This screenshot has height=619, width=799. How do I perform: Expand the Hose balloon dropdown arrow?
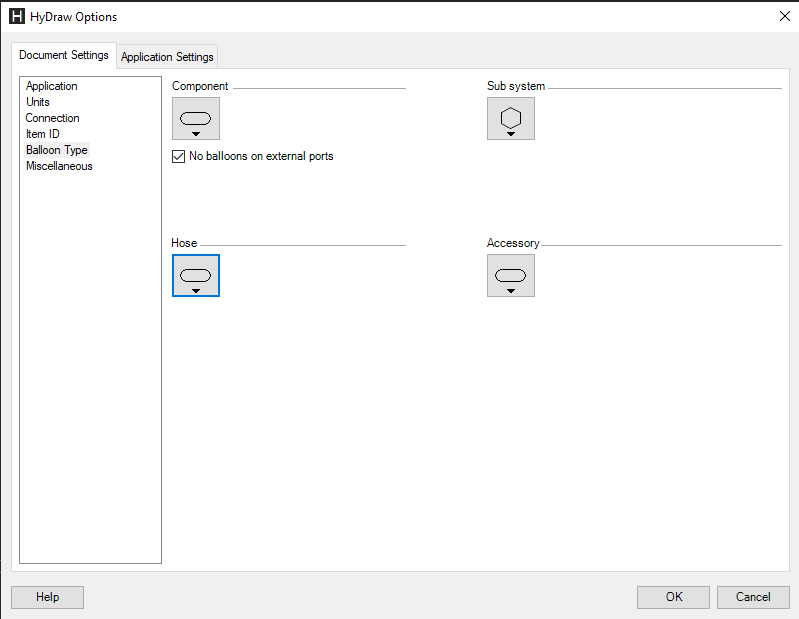pos(196,291)
